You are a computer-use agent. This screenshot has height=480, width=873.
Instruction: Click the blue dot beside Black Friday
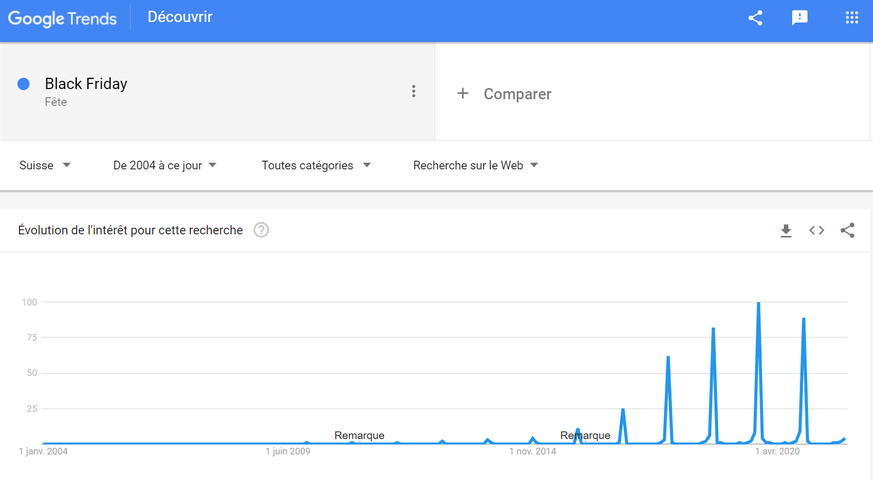coord(24,84)
